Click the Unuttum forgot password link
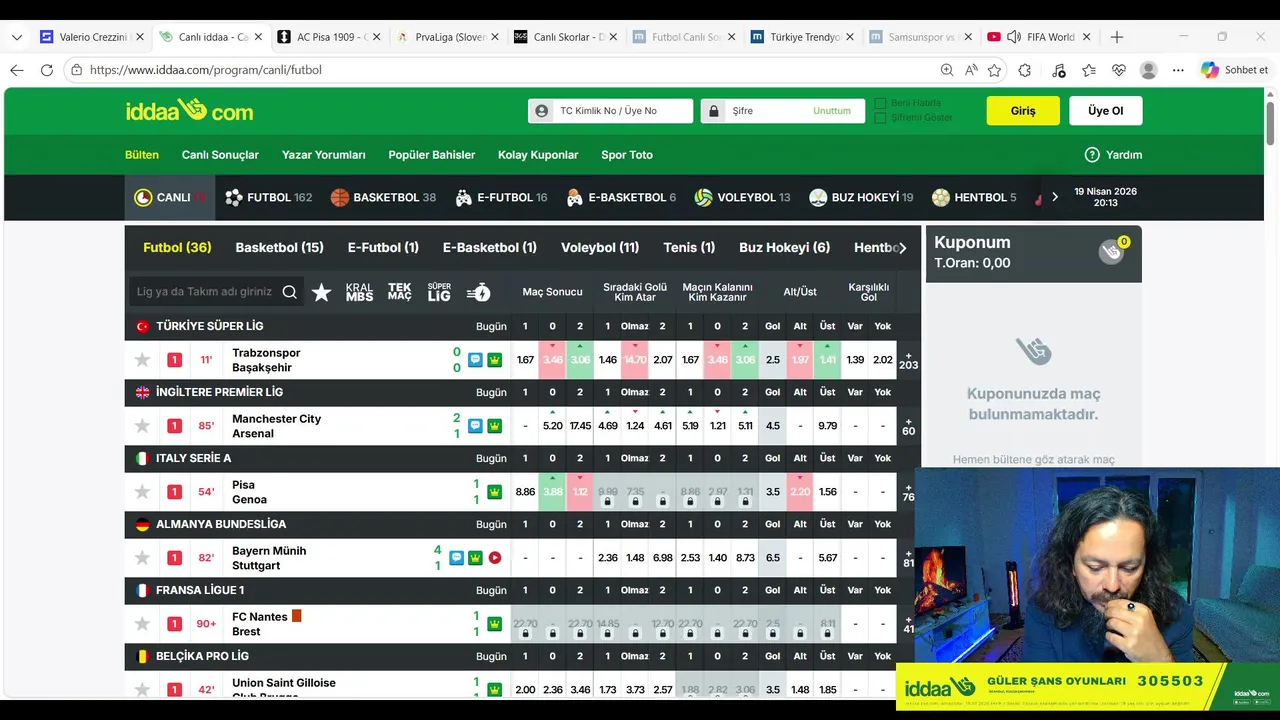 pyautogui.click(x=832, y=111)
